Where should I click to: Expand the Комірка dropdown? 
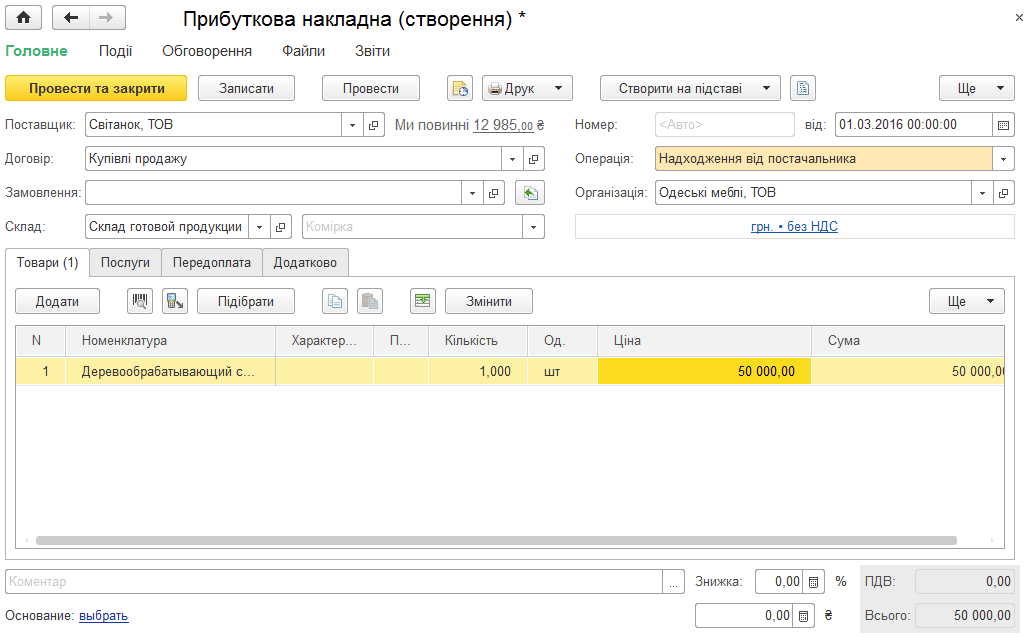click(534, 227)
